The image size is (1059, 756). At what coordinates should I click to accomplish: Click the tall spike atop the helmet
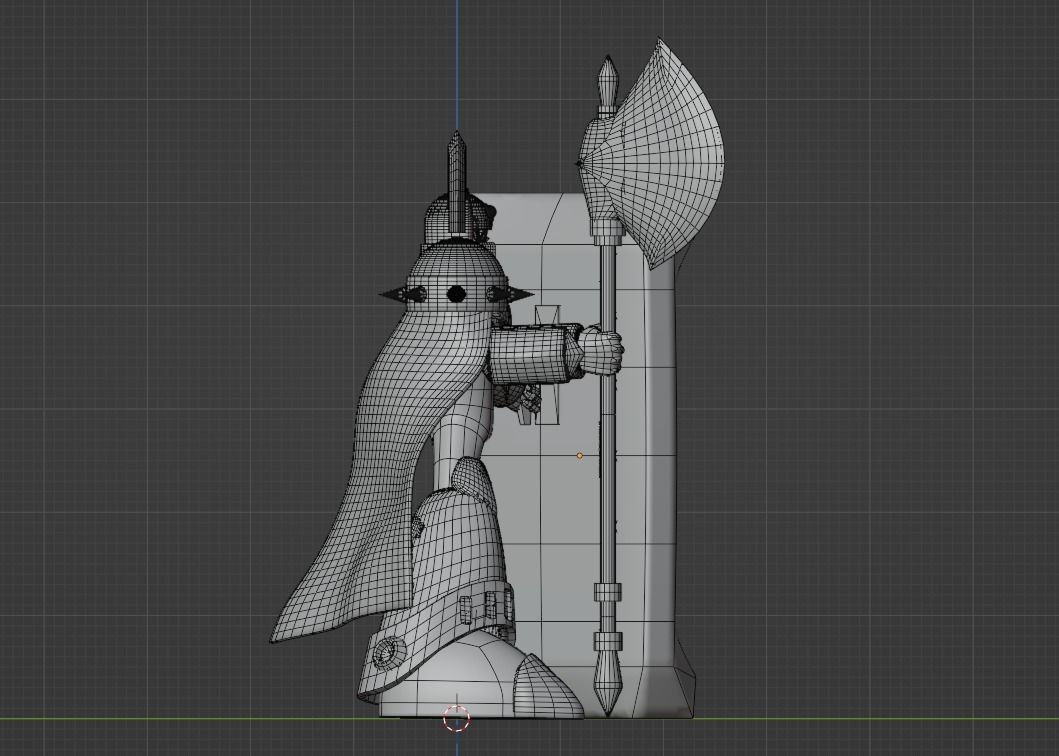tap(457, 182)
